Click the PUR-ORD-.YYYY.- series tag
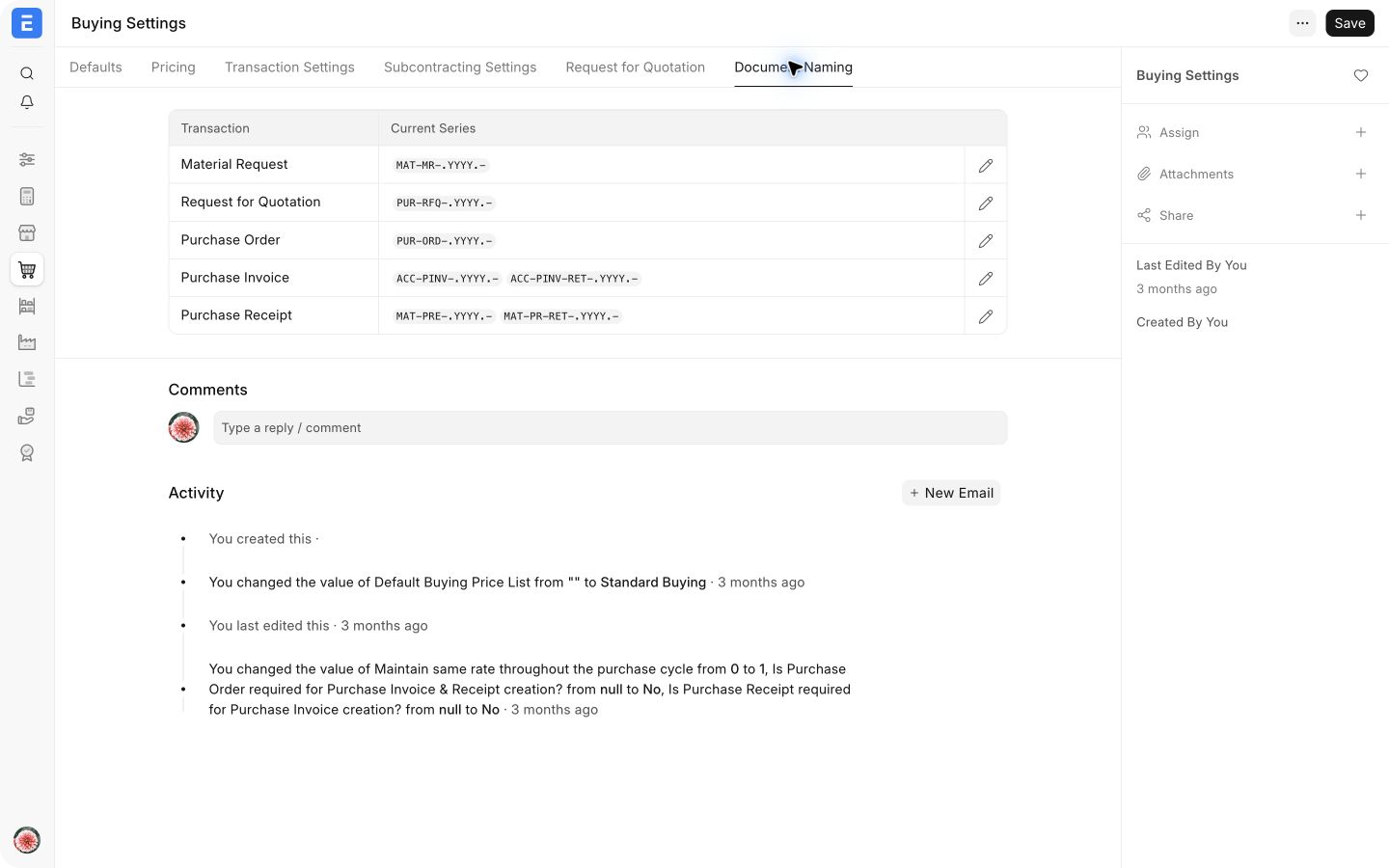This screenshot has width=1389, height=868. pos(445,241)
